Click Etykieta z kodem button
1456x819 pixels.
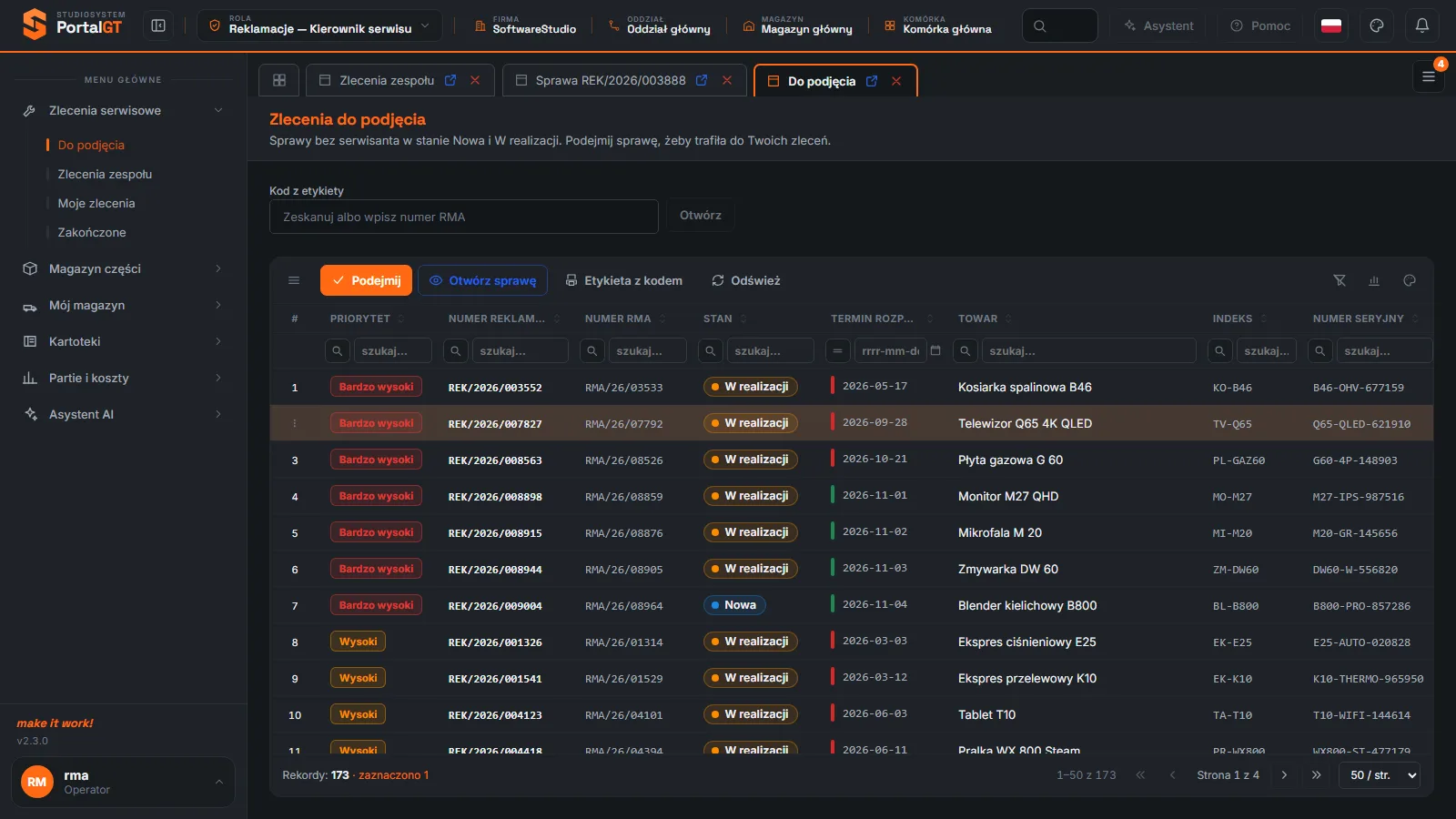pyautogui.click(x=623, y=280)
